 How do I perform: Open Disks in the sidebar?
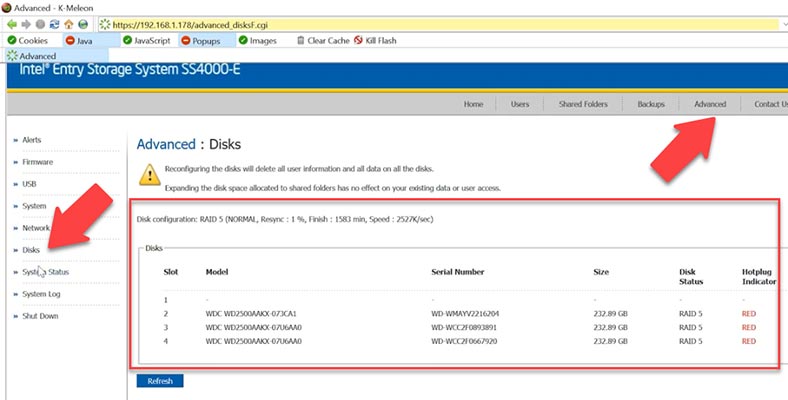click(31, 250)
